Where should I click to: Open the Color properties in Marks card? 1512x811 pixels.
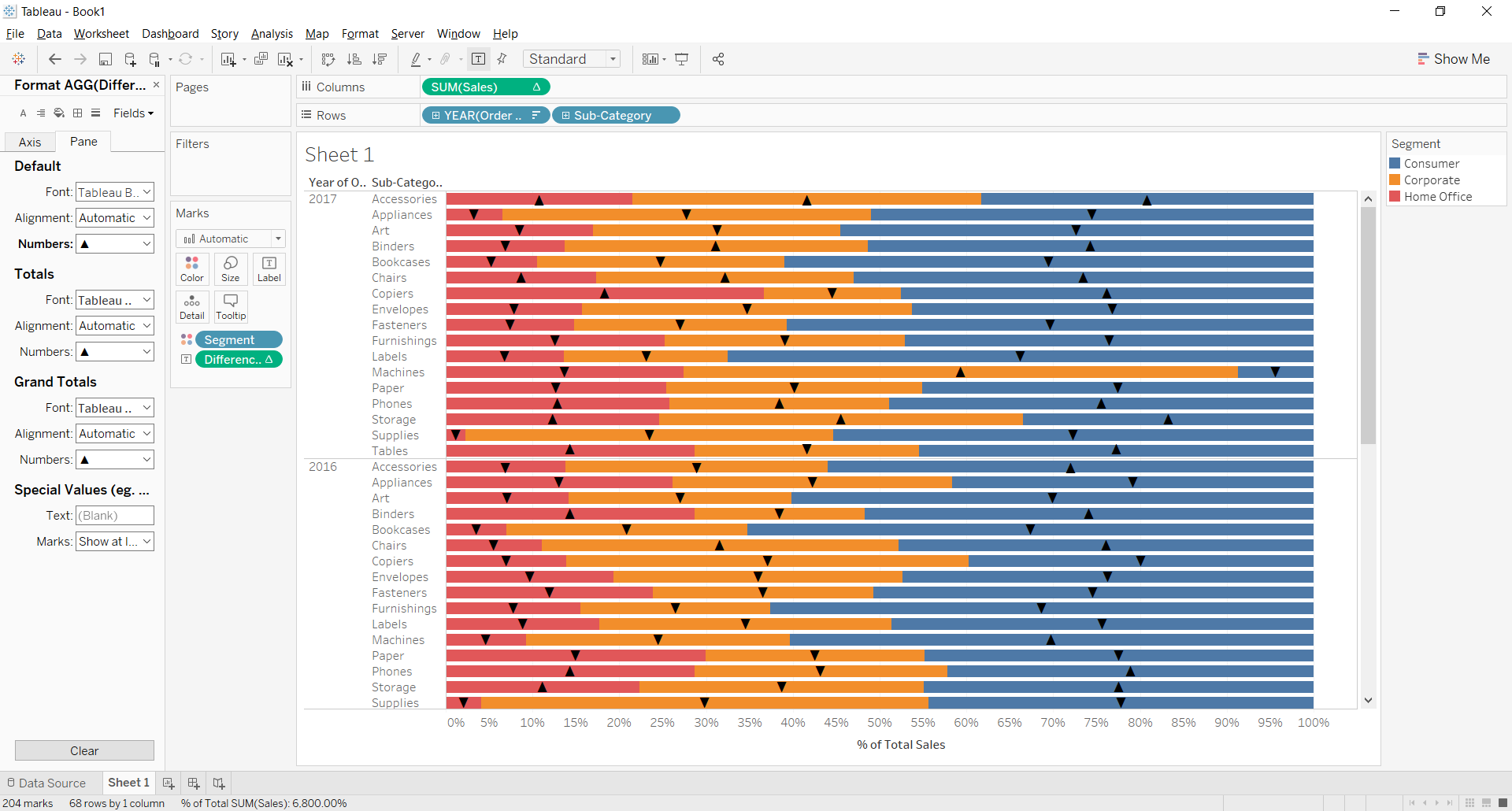click(x=191, y=268)
